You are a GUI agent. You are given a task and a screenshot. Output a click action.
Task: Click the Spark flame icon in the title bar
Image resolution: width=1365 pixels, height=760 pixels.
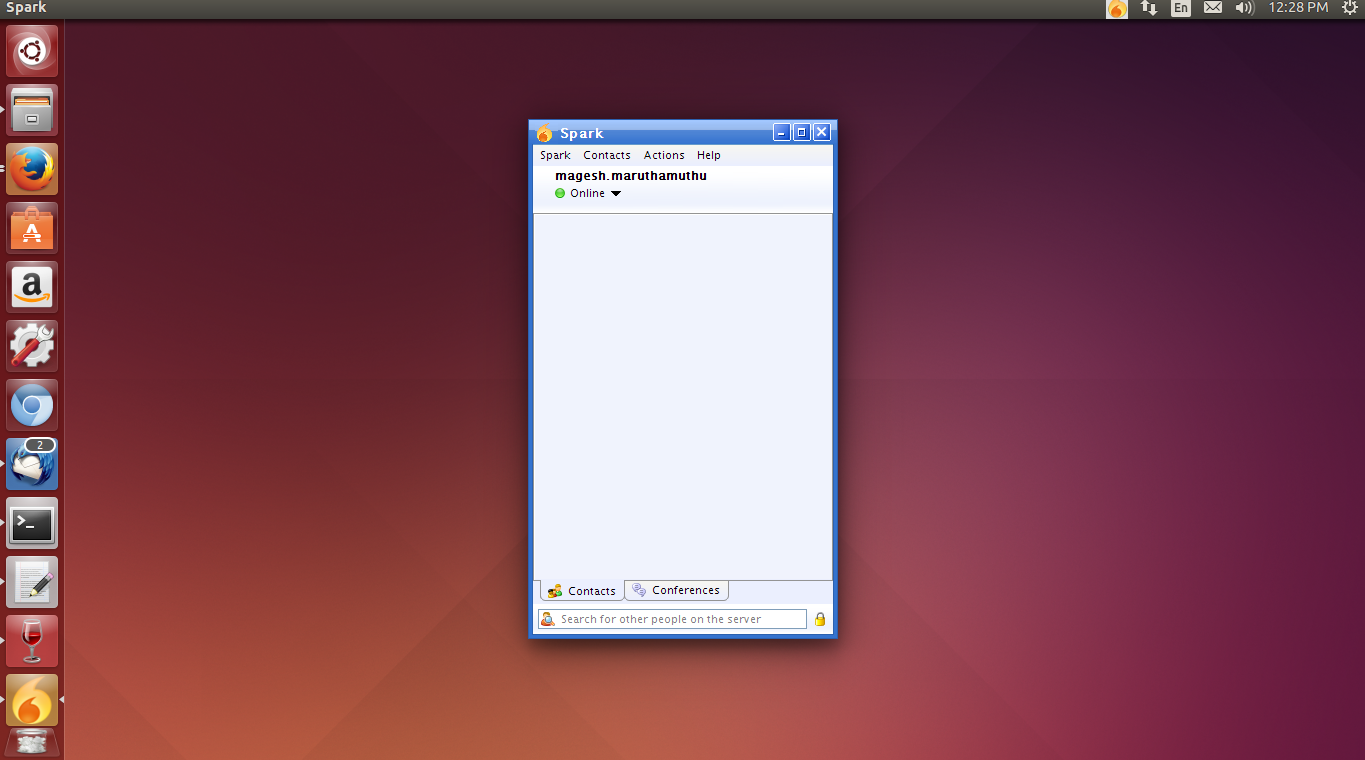point(544,133)
